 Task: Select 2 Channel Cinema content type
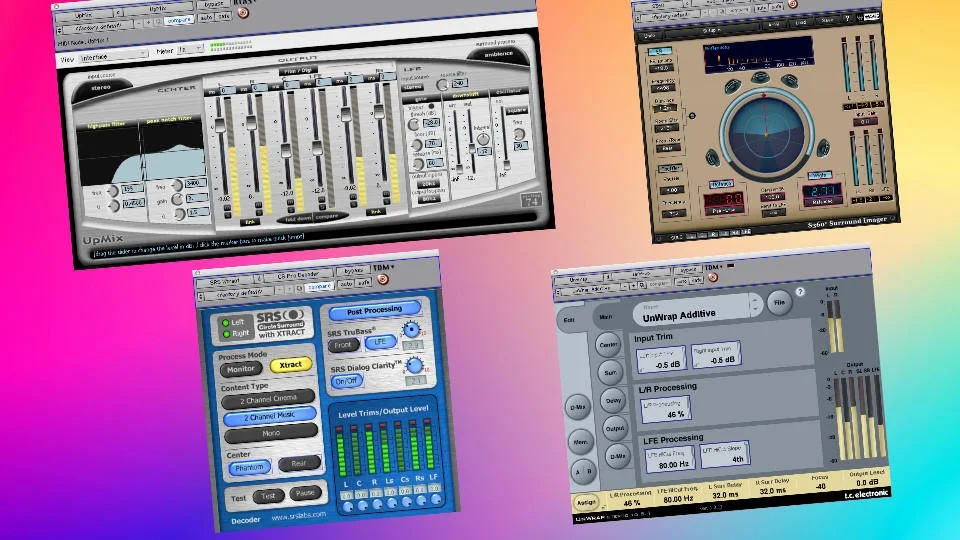(x=268, y=399)
